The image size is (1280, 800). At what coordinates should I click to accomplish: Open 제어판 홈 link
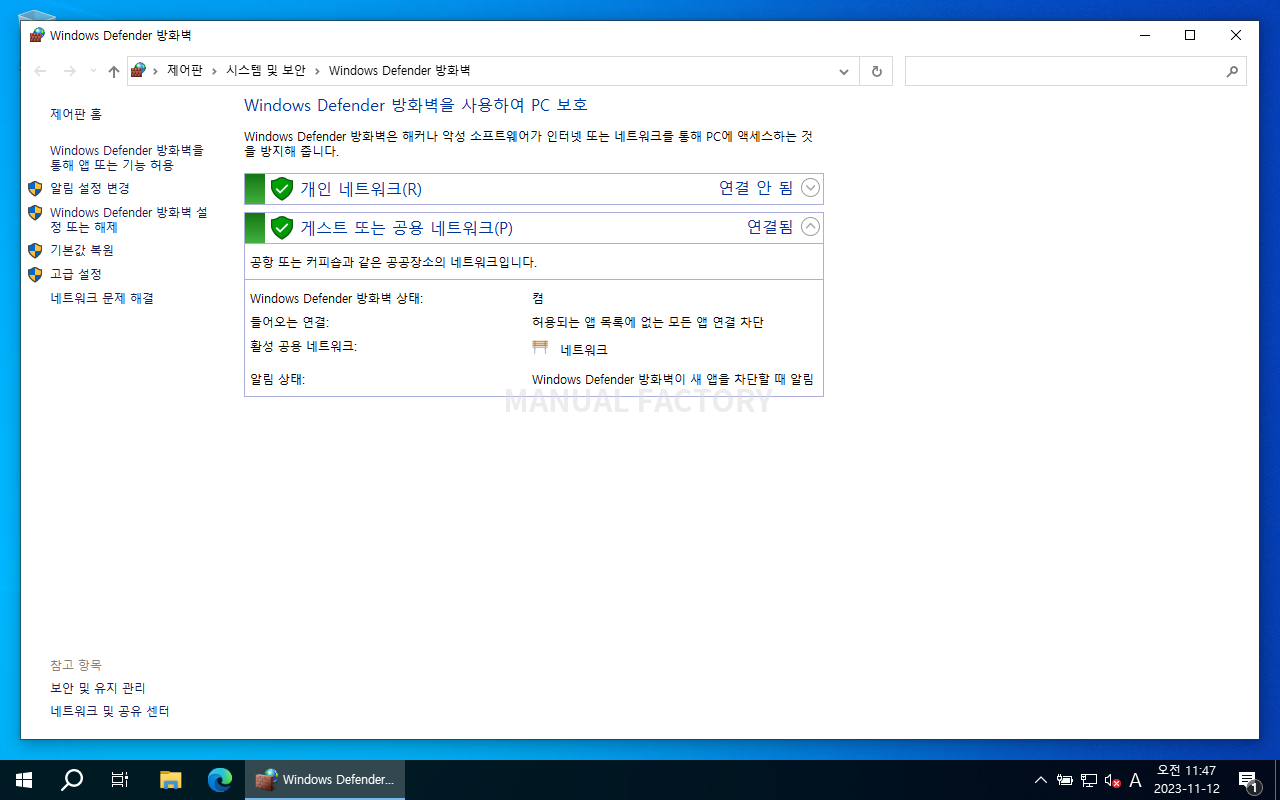coord(76,115)
